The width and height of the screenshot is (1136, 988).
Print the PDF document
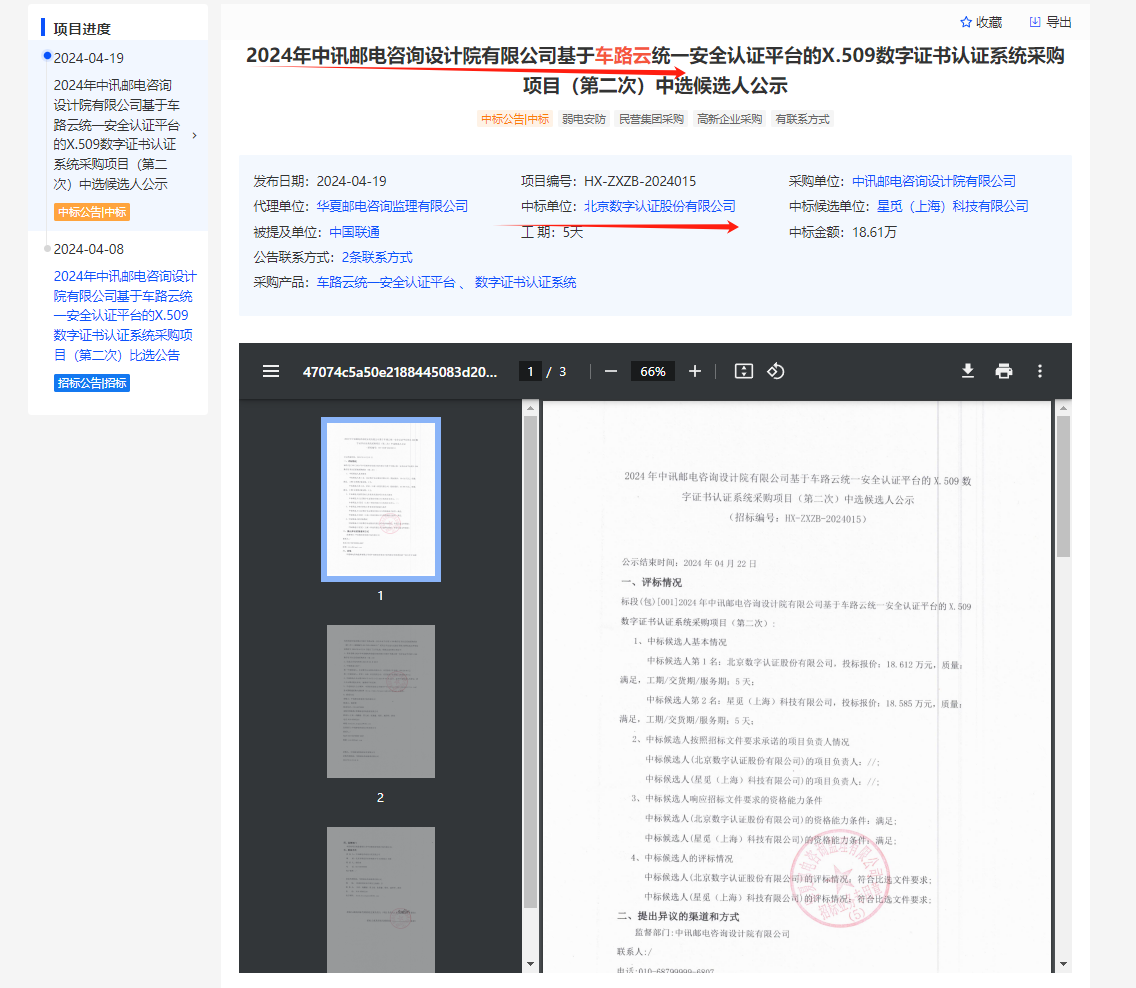click(1003, 372)
